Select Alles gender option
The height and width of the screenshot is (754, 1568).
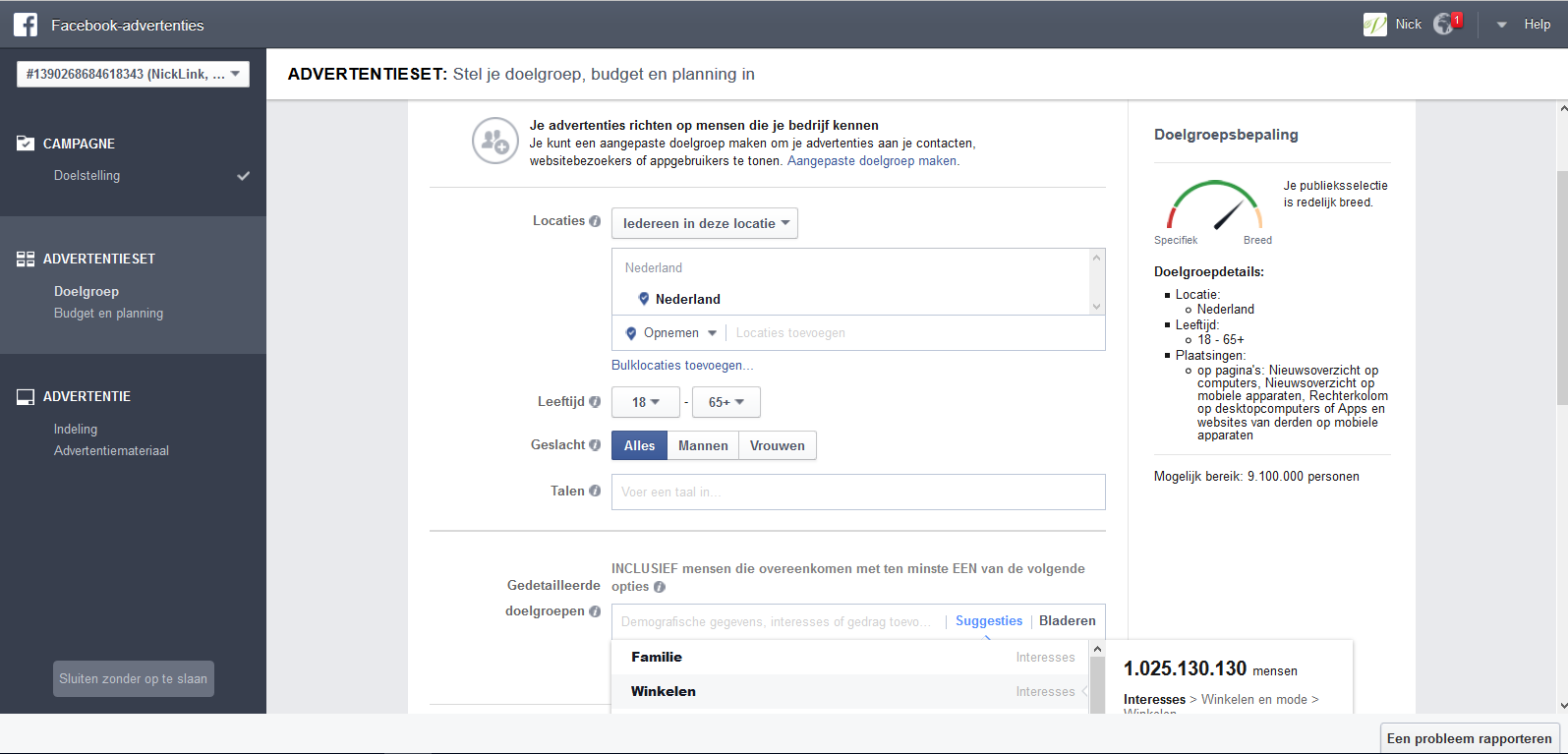639,445
